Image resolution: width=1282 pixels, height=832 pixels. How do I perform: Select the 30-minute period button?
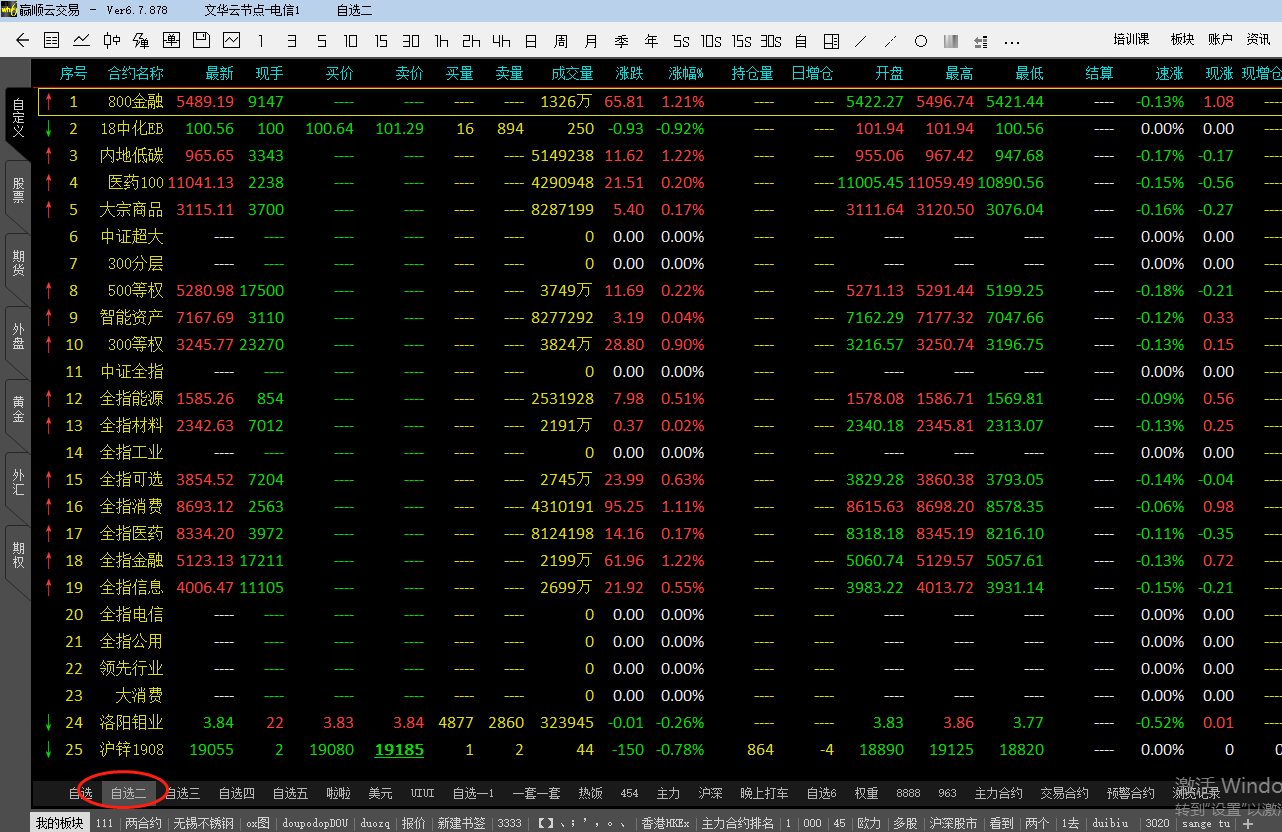[x=411, y=41]
